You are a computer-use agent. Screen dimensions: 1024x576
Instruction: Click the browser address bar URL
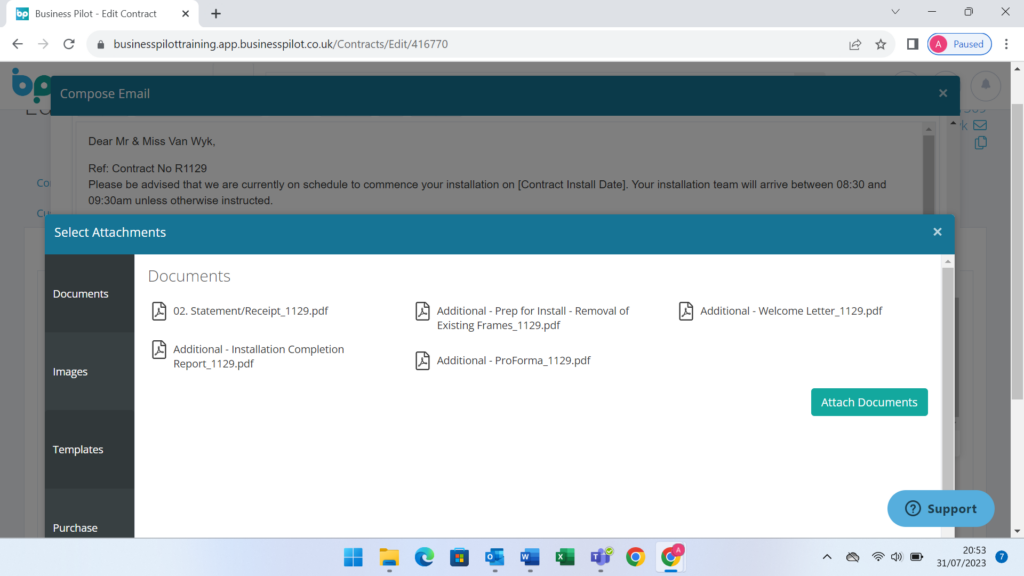[x=281, y=44]
